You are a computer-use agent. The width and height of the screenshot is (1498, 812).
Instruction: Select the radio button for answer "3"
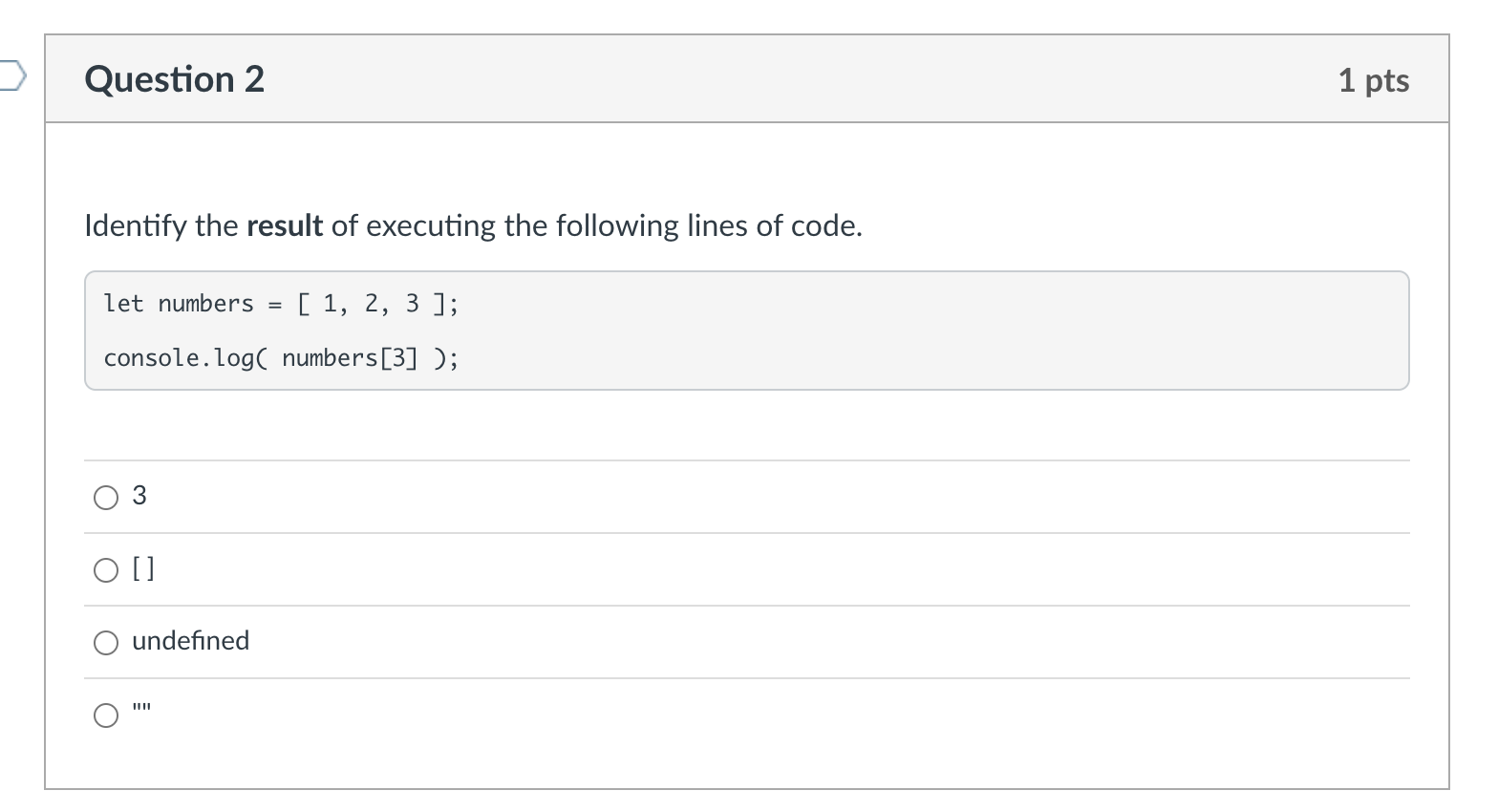coord(106,497)
